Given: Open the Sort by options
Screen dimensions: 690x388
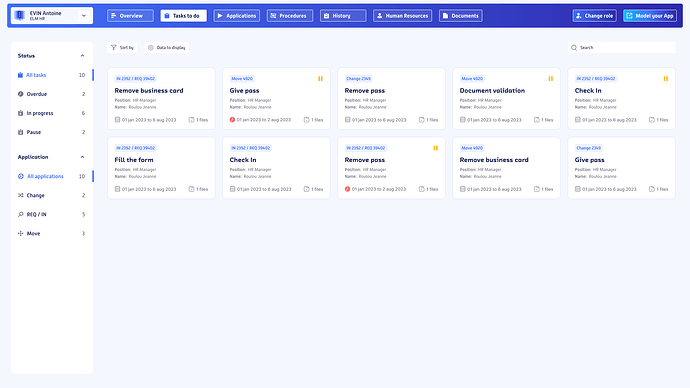Looking at the screenshot, I should click(122, 48).
